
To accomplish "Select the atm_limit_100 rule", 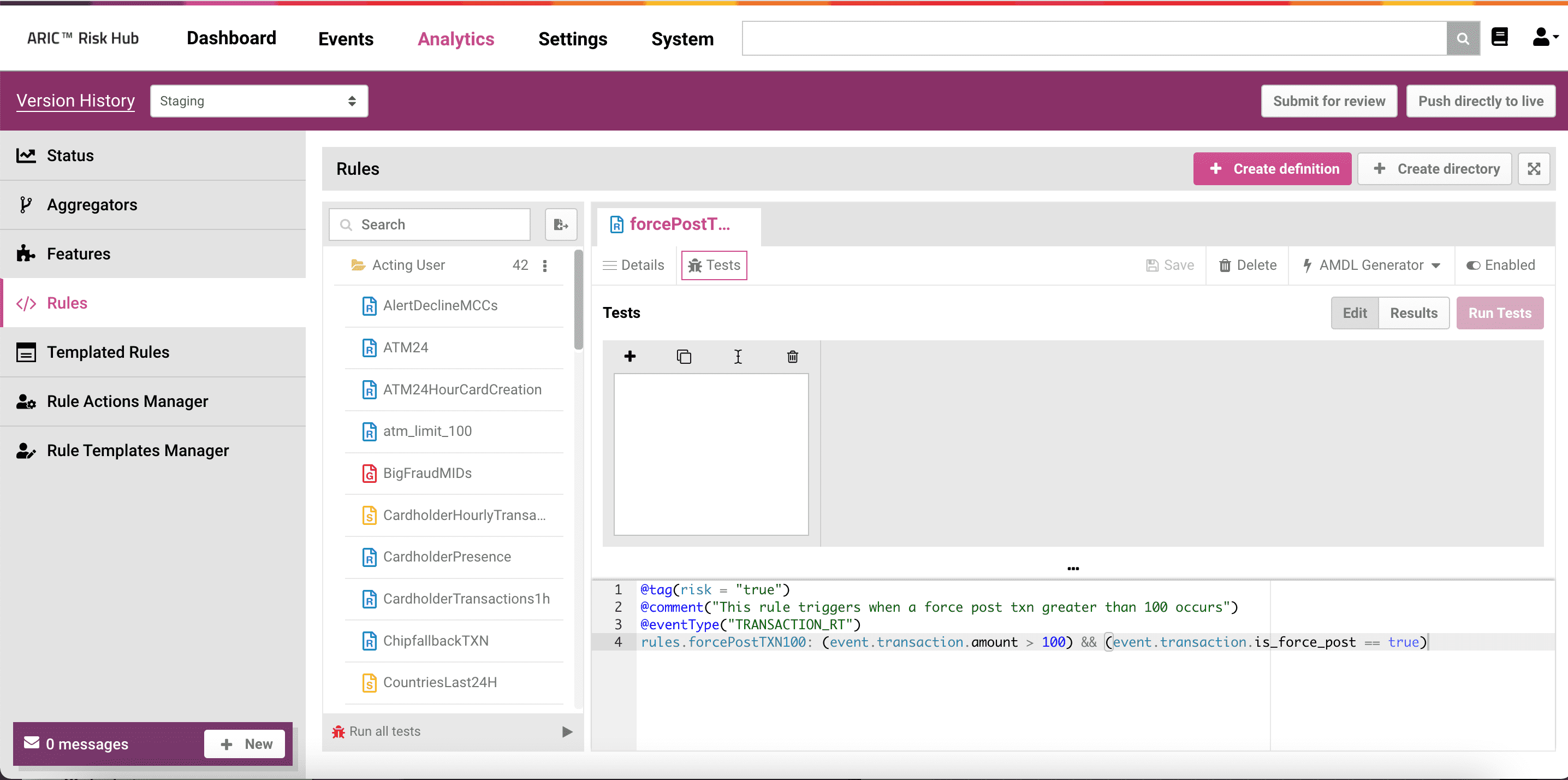I will coord(454,432).
